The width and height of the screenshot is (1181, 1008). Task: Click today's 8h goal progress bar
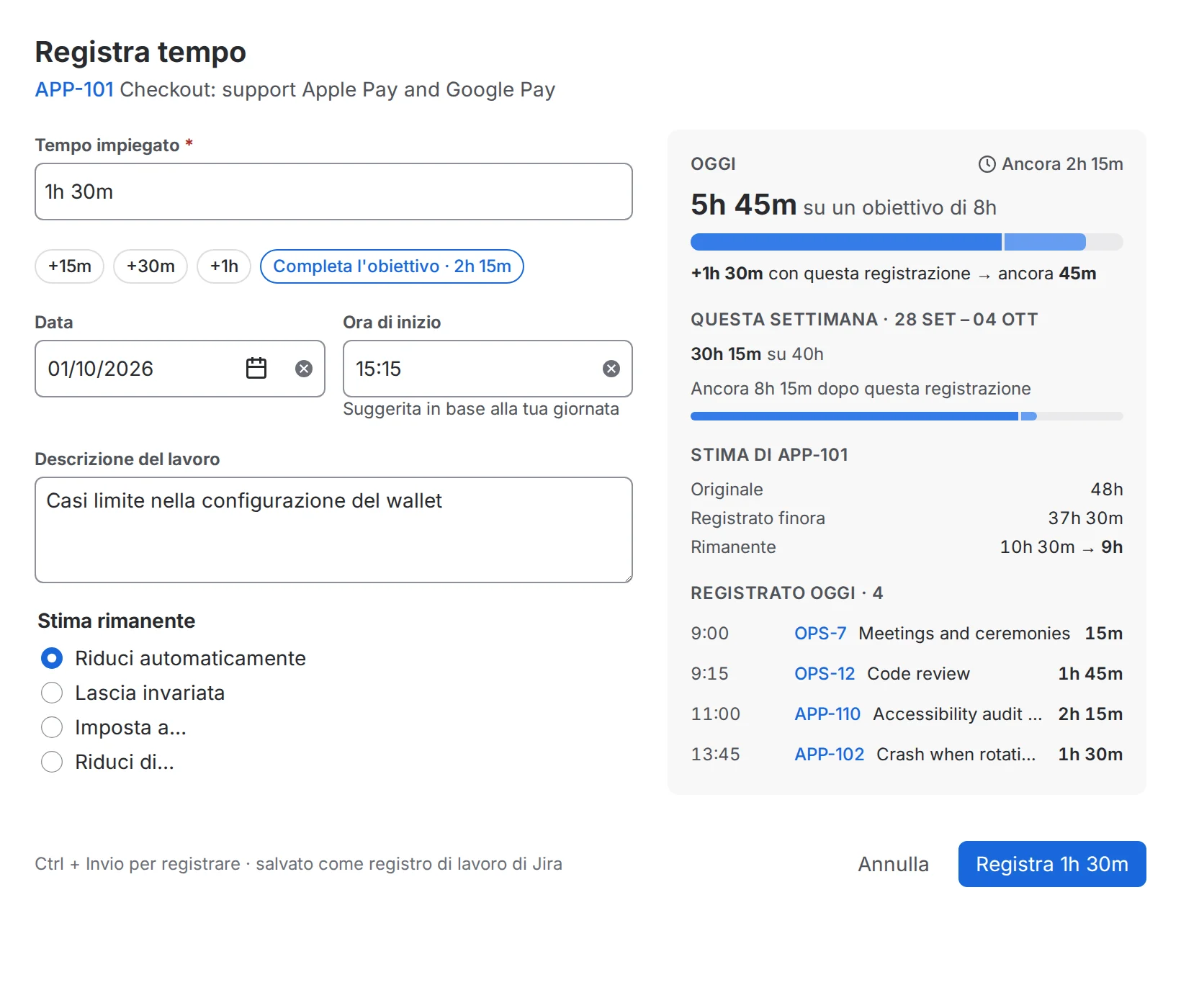tap(907, 242)
